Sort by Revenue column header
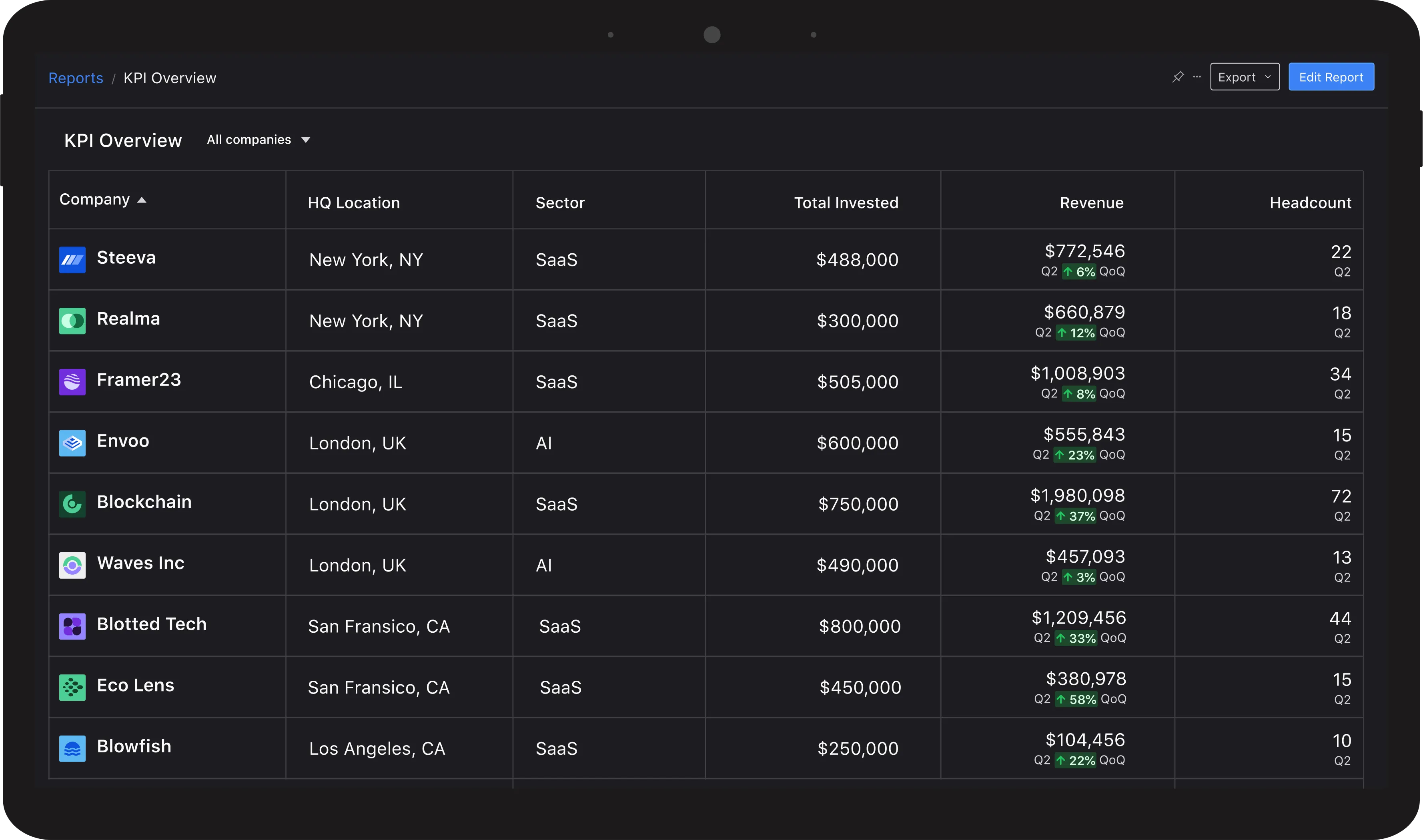The width and height of the screenshot is (1423, 840). click(1091, 202)
